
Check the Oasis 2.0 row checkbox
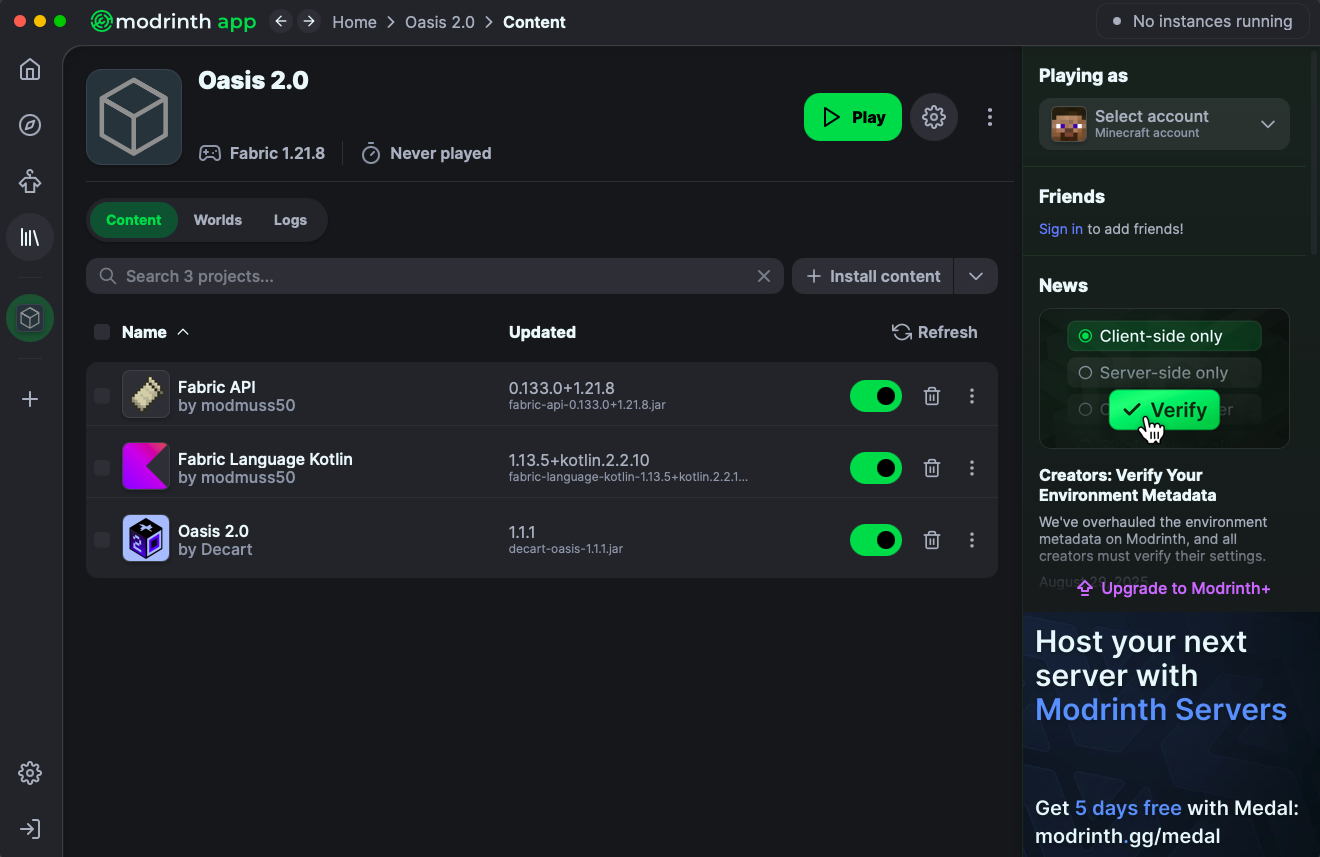click(x=102, y=540)
